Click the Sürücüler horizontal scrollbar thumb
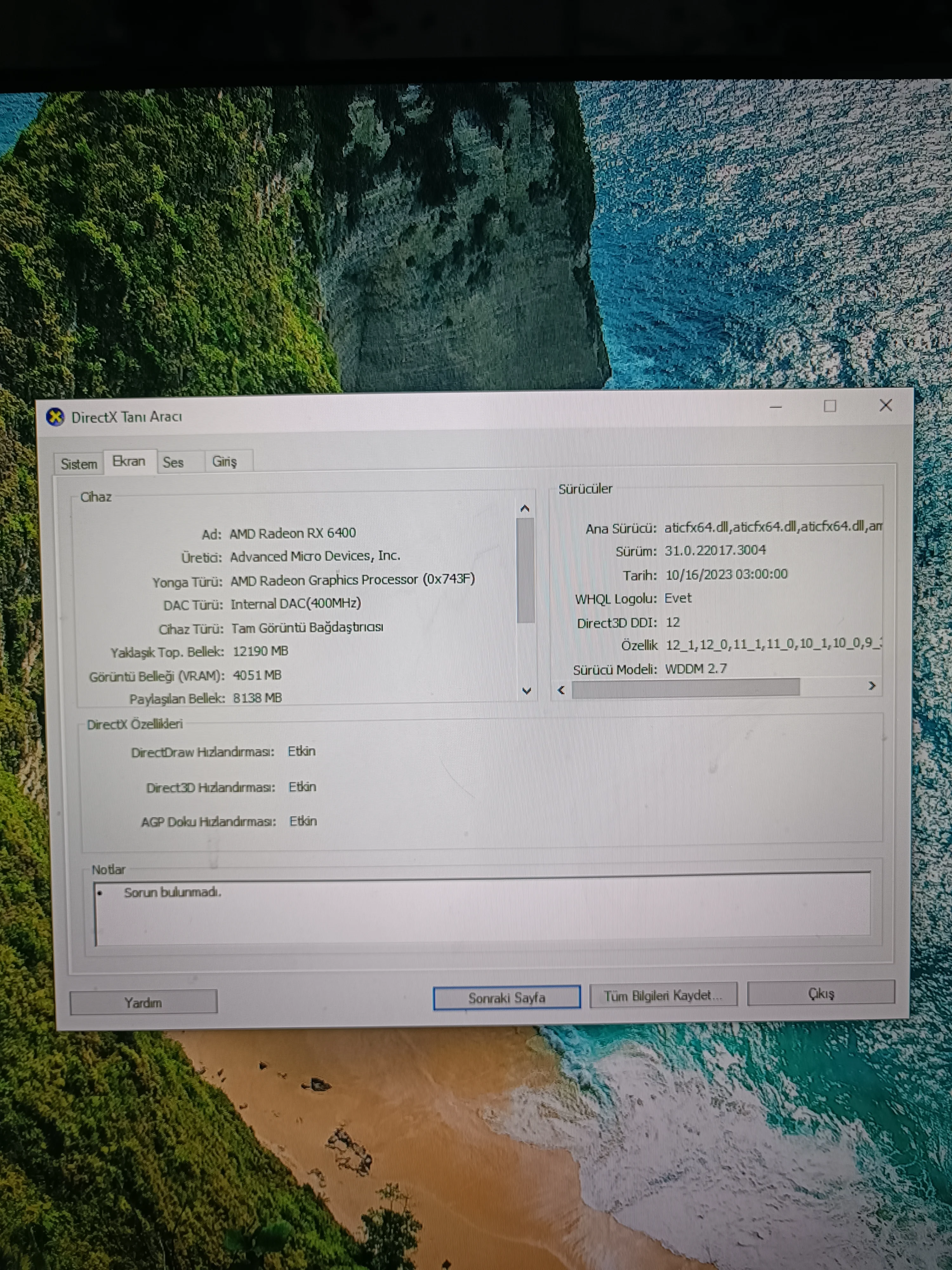This screenshot has width=952, height=1270. [685, 687]
